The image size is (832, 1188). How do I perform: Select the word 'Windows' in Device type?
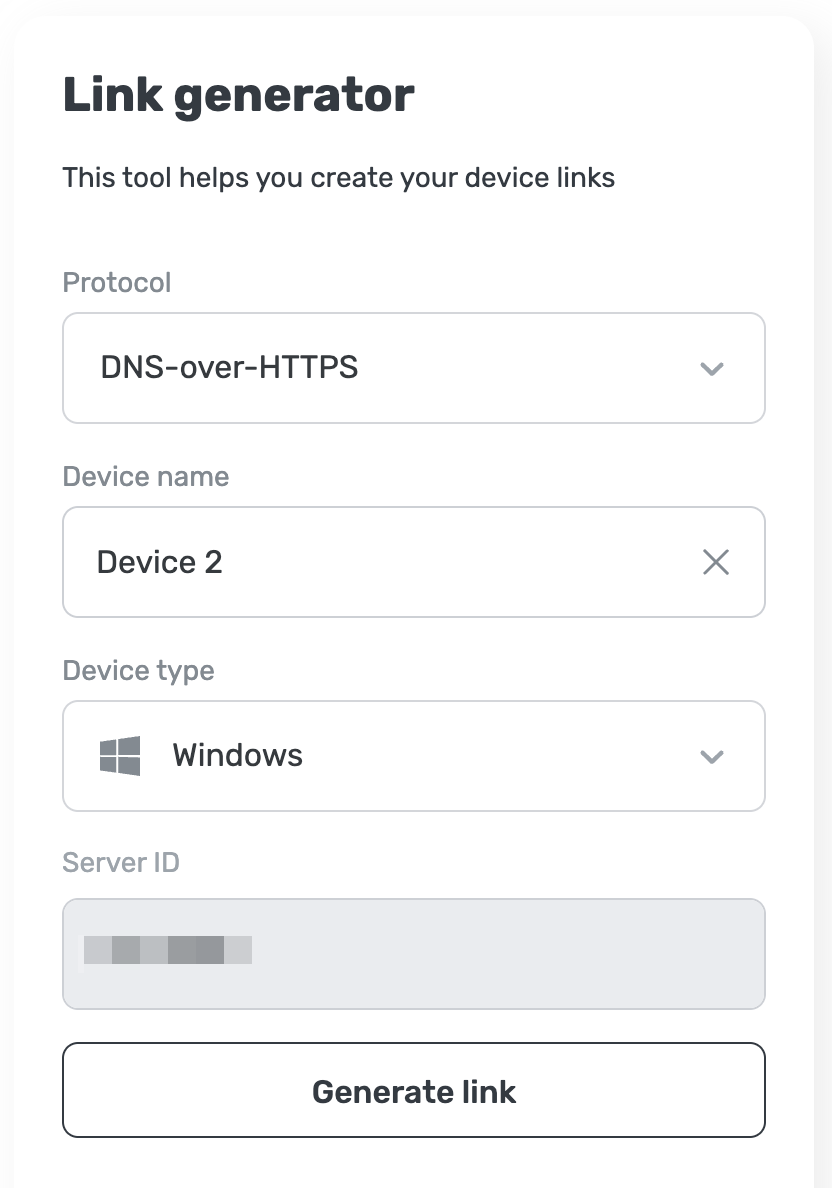pyautogui.click(x=237, y=755)
